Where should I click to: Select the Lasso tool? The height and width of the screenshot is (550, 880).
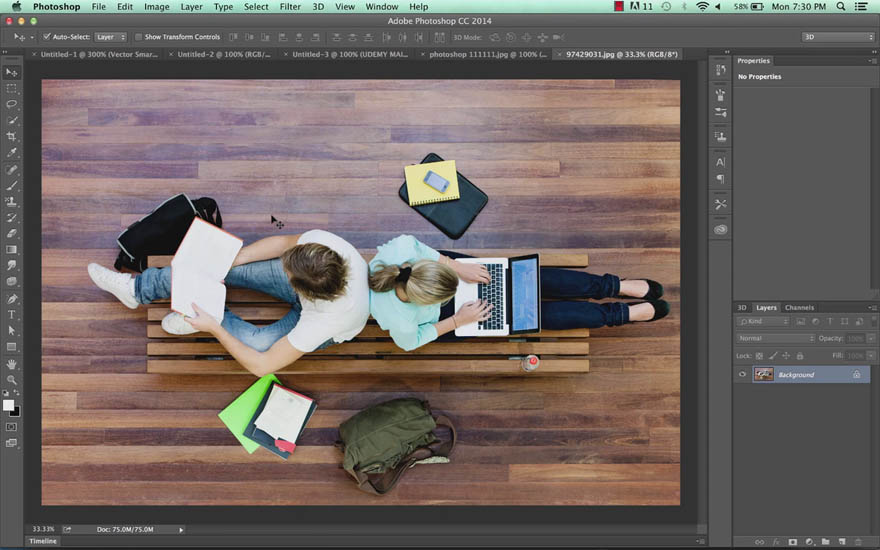[x=11, y=104]
